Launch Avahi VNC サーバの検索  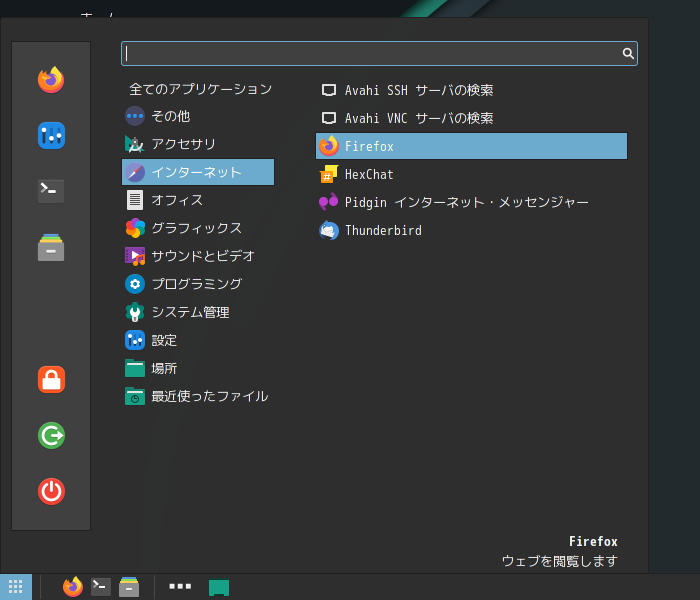471,118
